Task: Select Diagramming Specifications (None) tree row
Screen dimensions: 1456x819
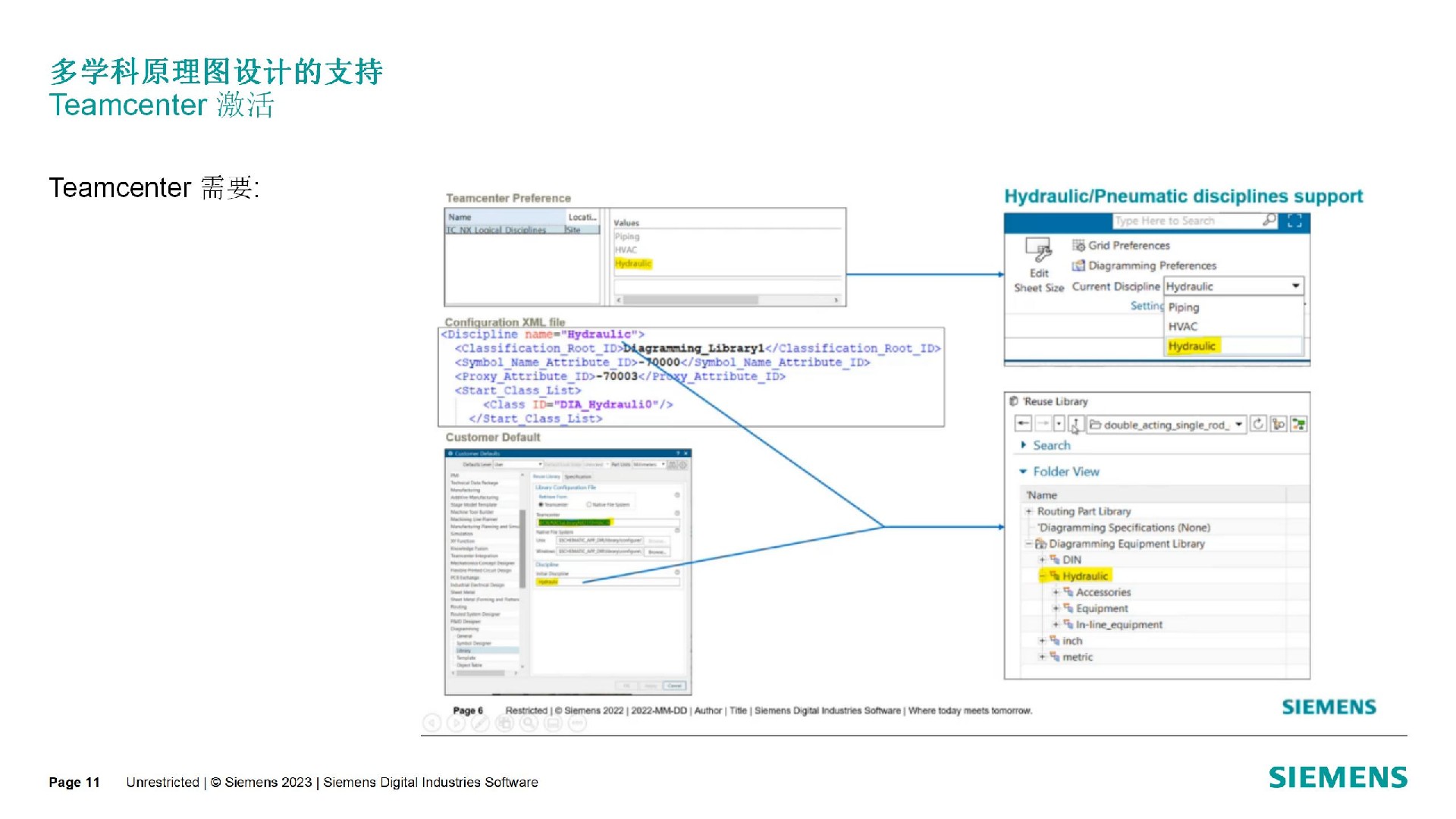Action: (1125, 528)
